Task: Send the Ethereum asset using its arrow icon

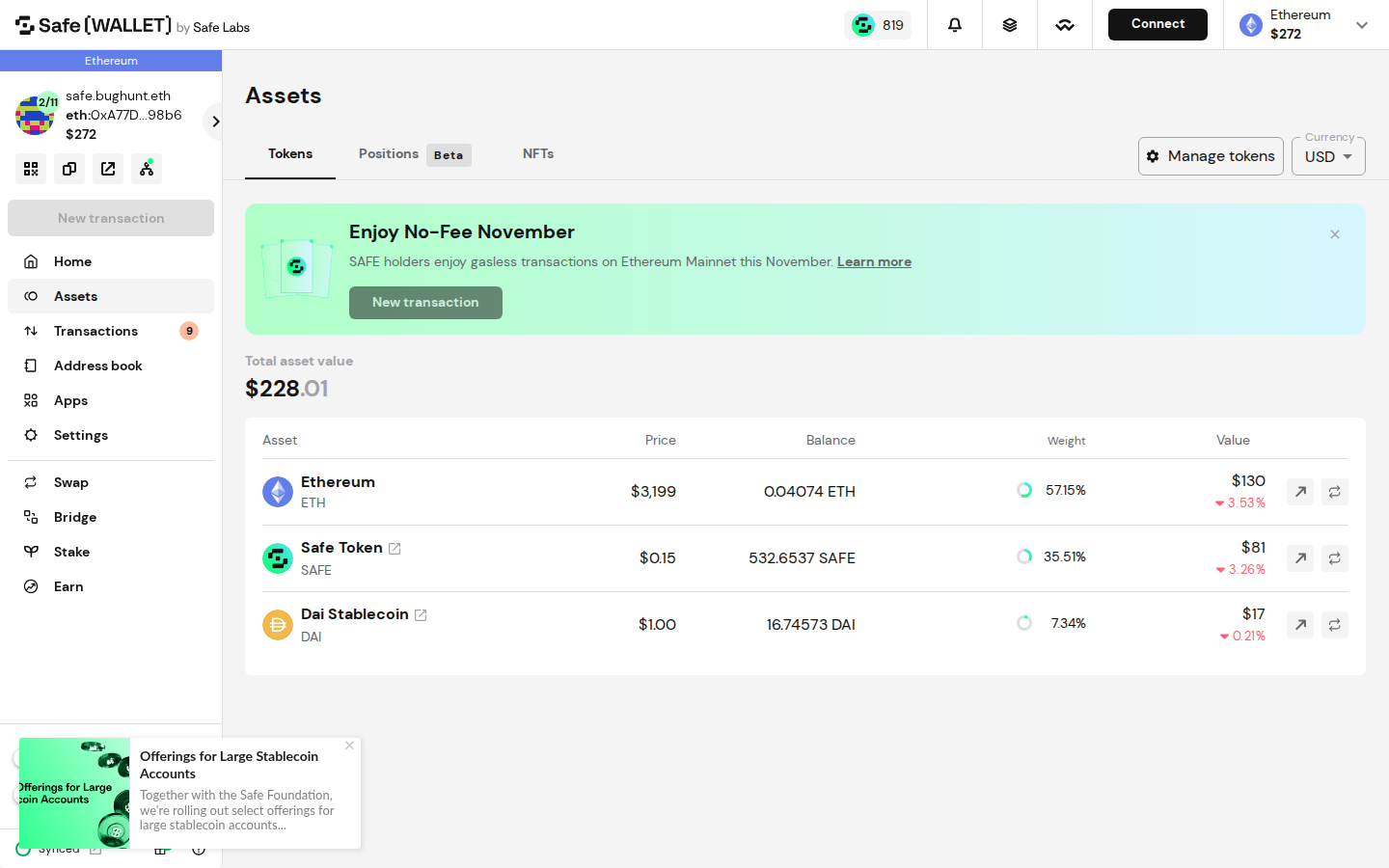Action: tap(1300, 492)
